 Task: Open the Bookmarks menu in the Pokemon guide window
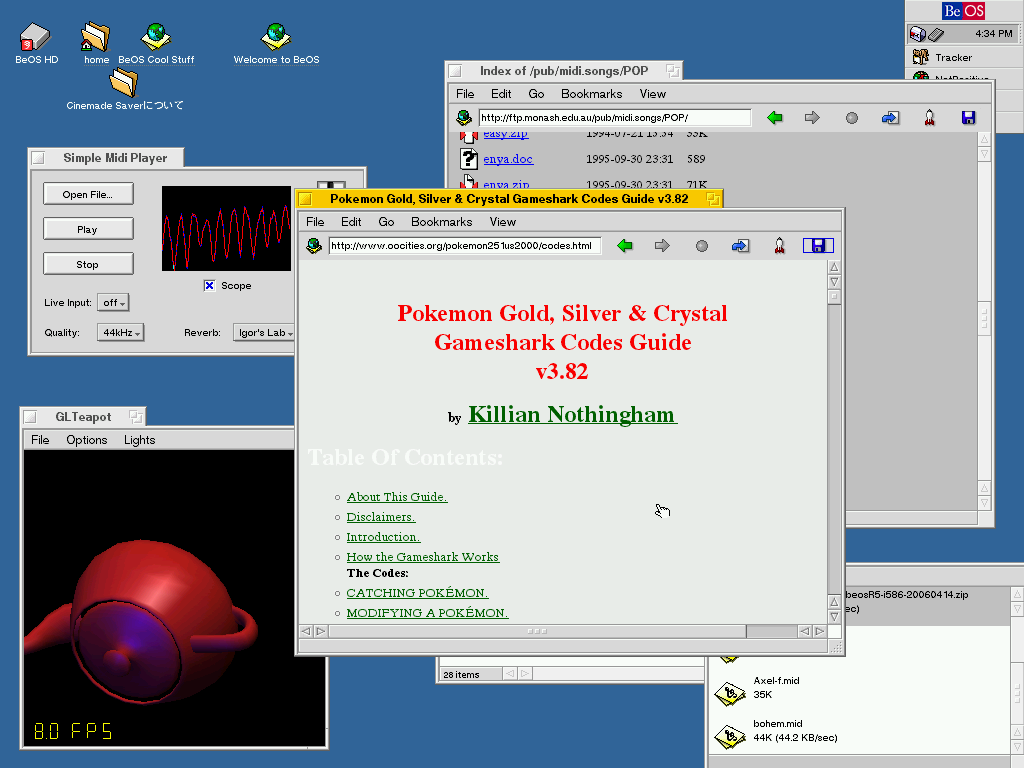coord(441,222)
